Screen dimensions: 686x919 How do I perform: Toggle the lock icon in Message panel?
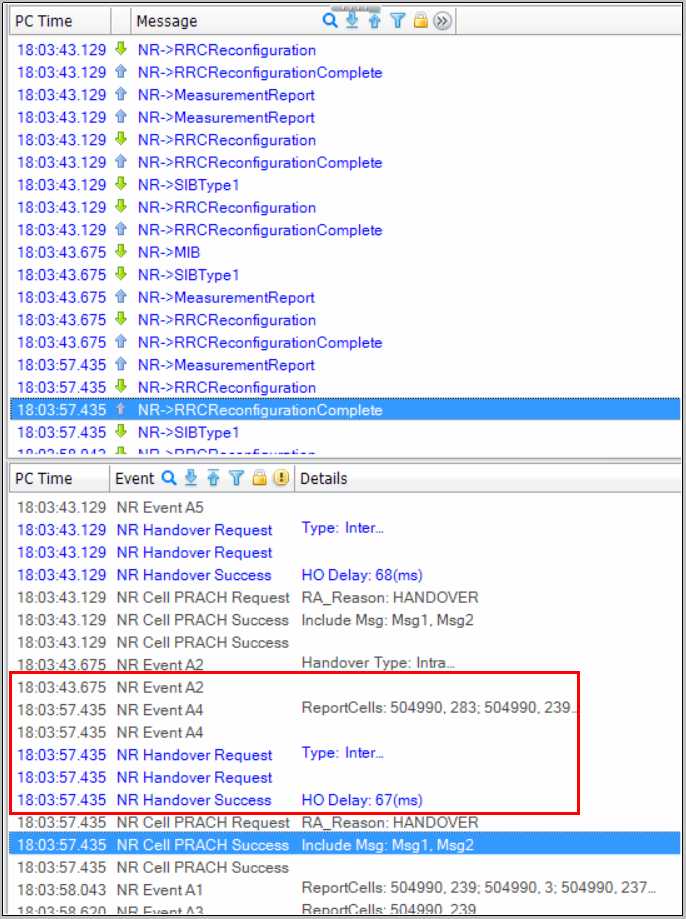420,21
